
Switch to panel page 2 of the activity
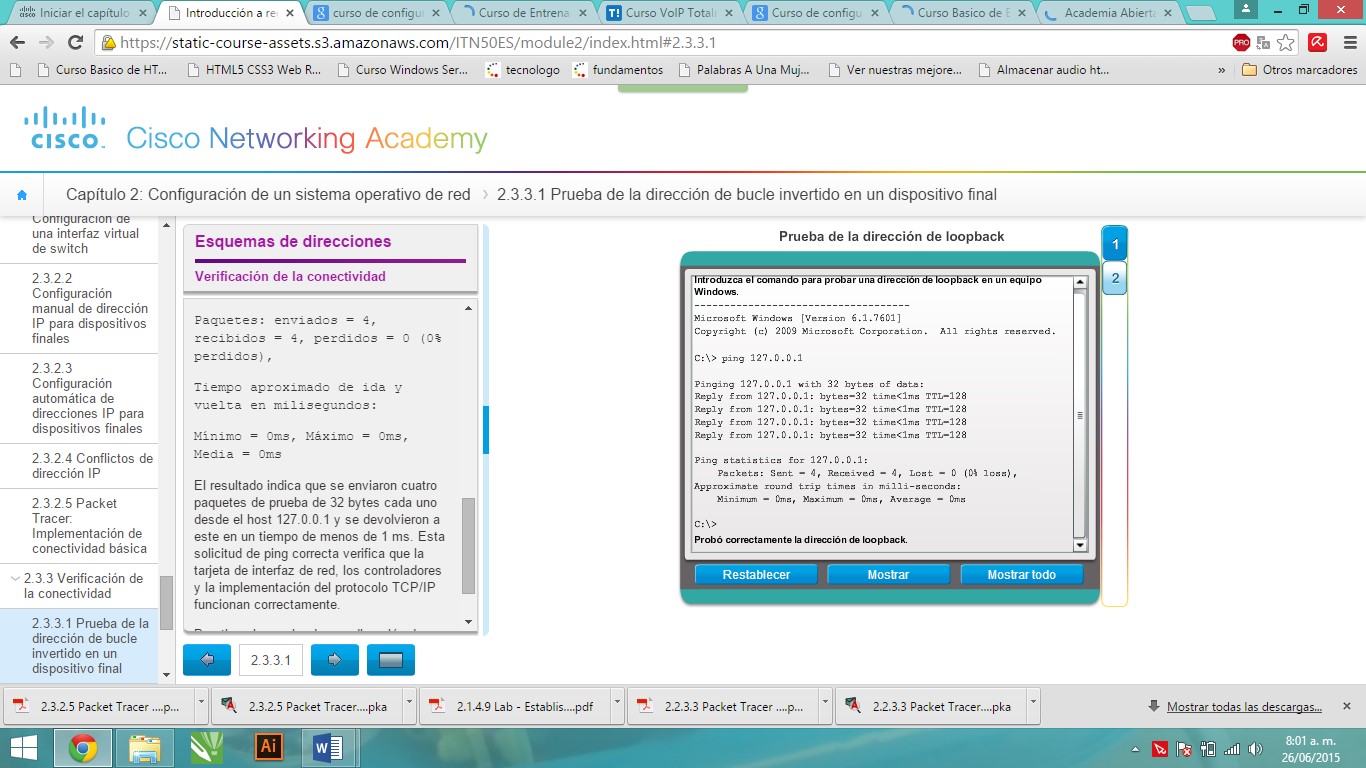1113,278
